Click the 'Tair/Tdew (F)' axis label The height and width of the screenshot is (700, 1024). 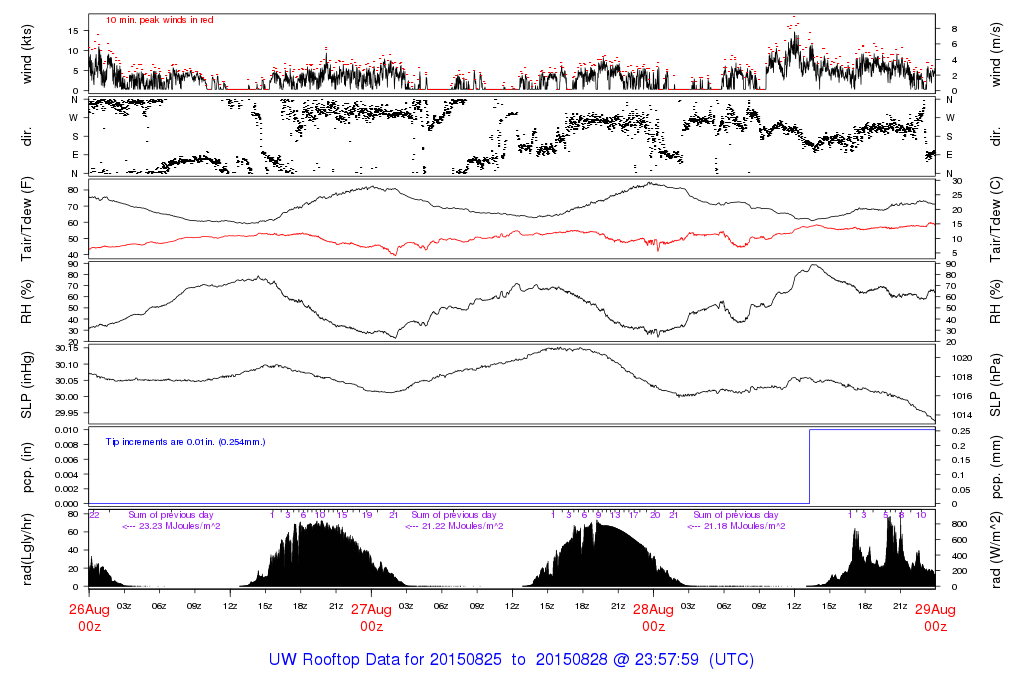point(27,218)
